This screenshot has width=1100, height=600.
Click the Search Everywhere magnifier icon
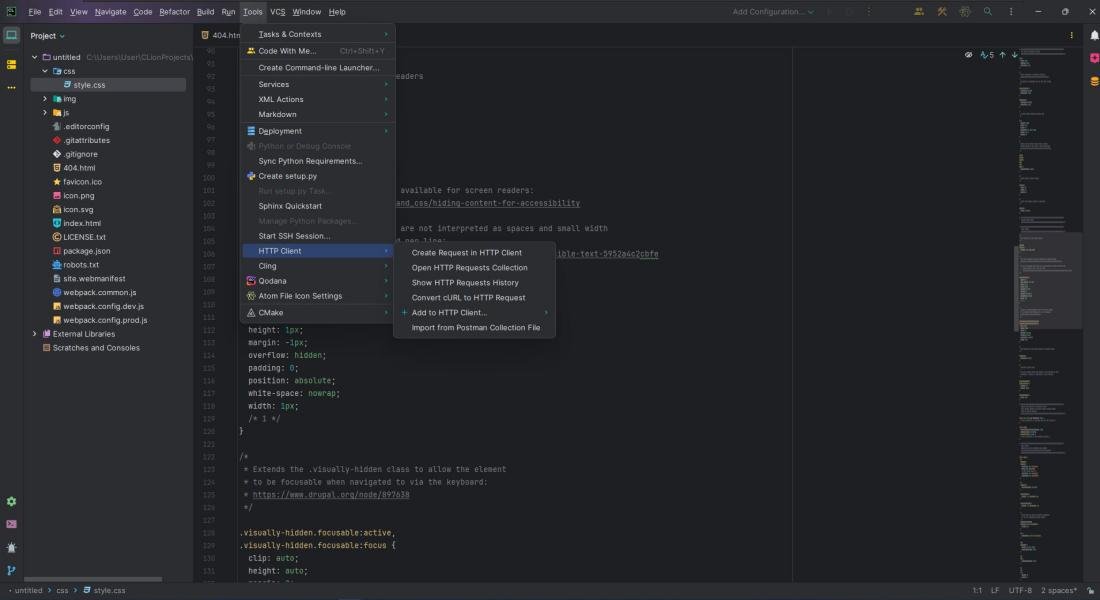pos(987,12)
